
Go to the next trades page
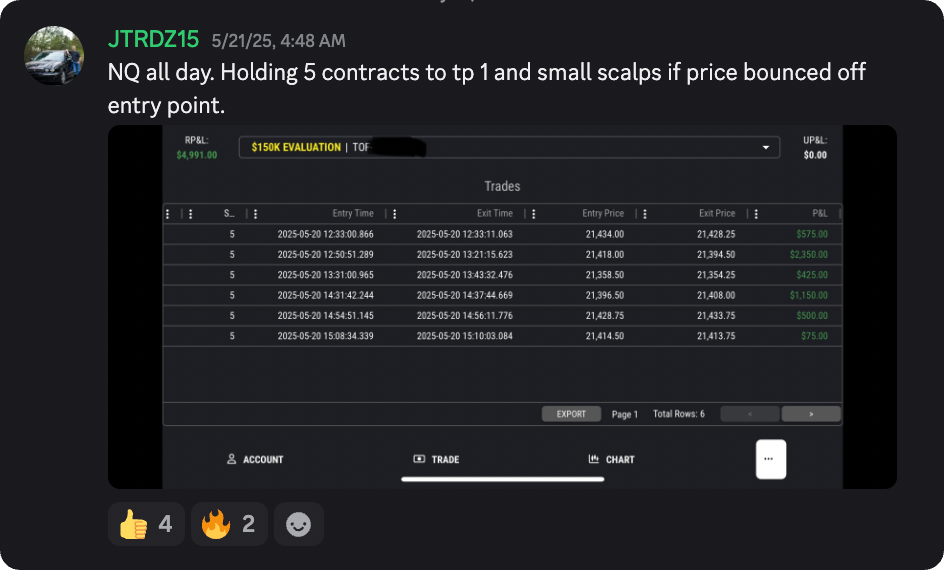tap(810, 414)
